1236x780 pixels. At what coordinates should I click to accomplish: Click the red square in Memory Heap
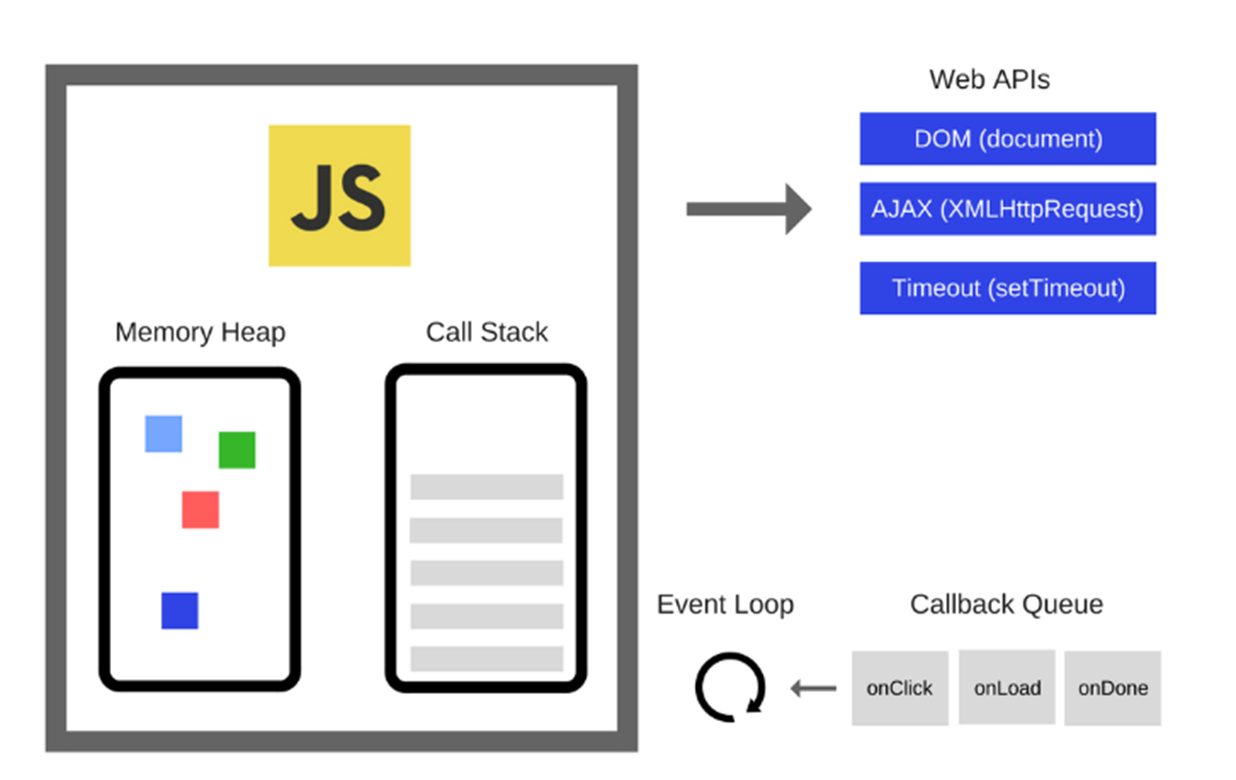200,510
